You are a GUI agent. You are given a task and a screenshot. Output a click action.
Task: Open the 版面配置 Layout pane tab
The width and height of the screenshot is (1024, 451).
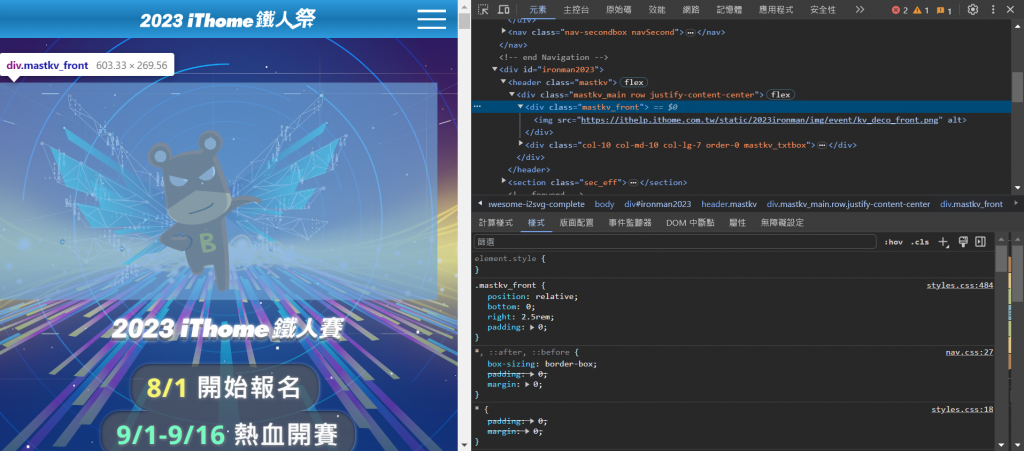click(x=577, y=223)
